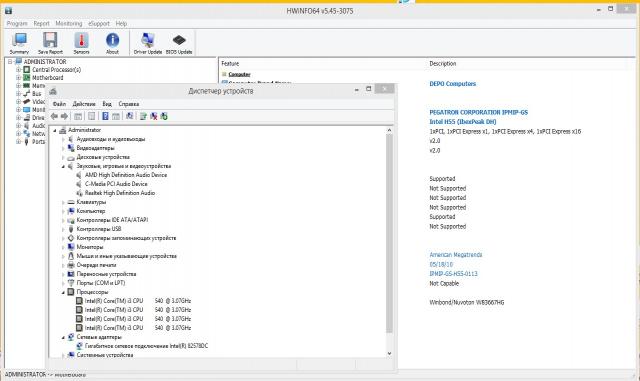Open the Справка menu in Device Manager
640x381 pixels.
(x=129, y=104)
